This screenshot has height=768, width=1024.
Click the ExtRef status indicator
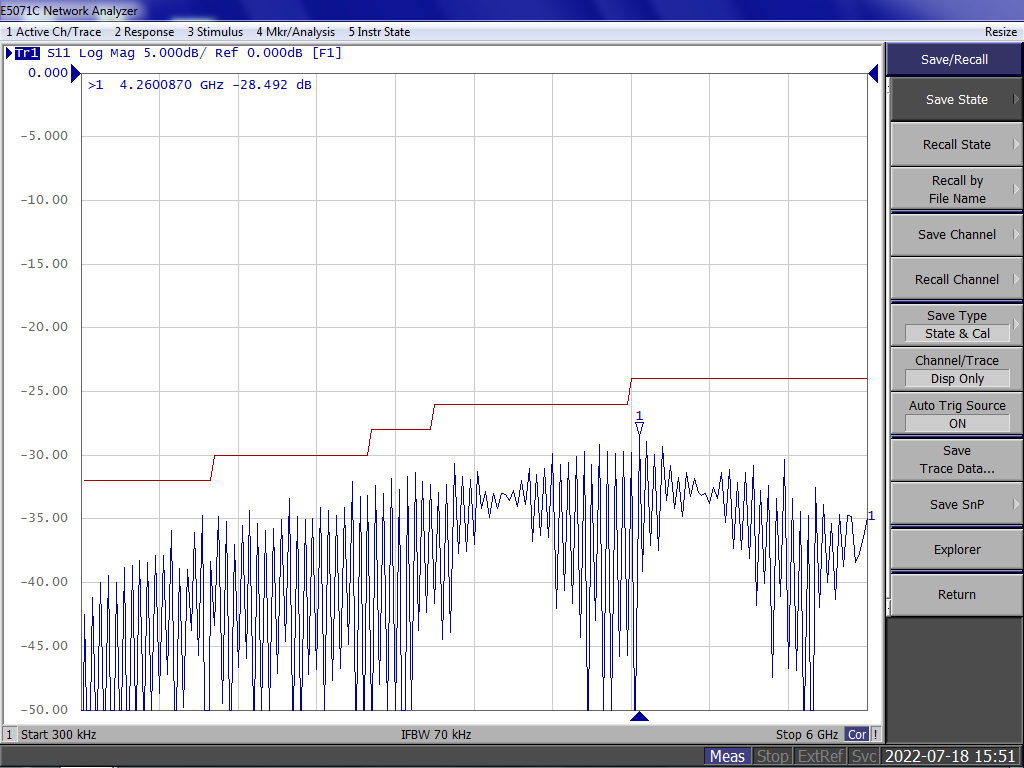coord(821,756)
